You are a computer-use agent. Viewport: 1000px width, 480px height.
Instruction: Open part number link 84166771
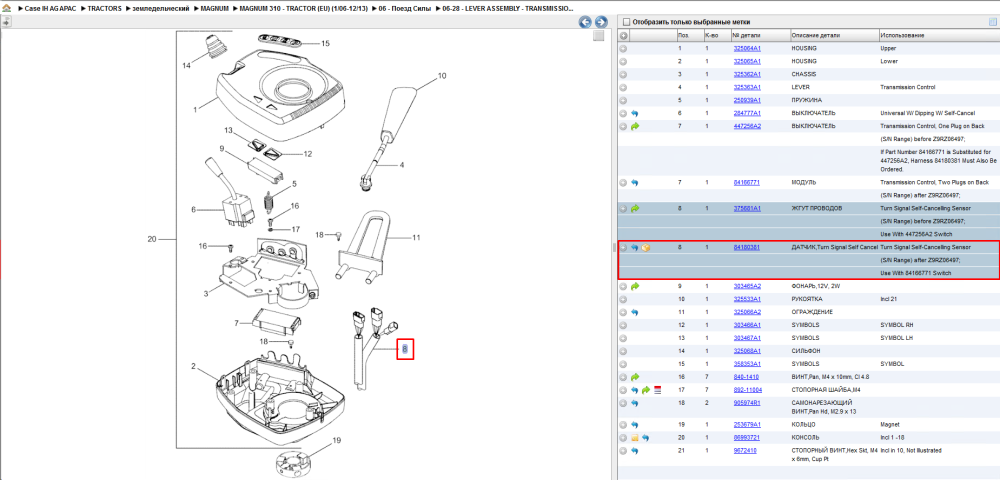(x=746, y=182)
